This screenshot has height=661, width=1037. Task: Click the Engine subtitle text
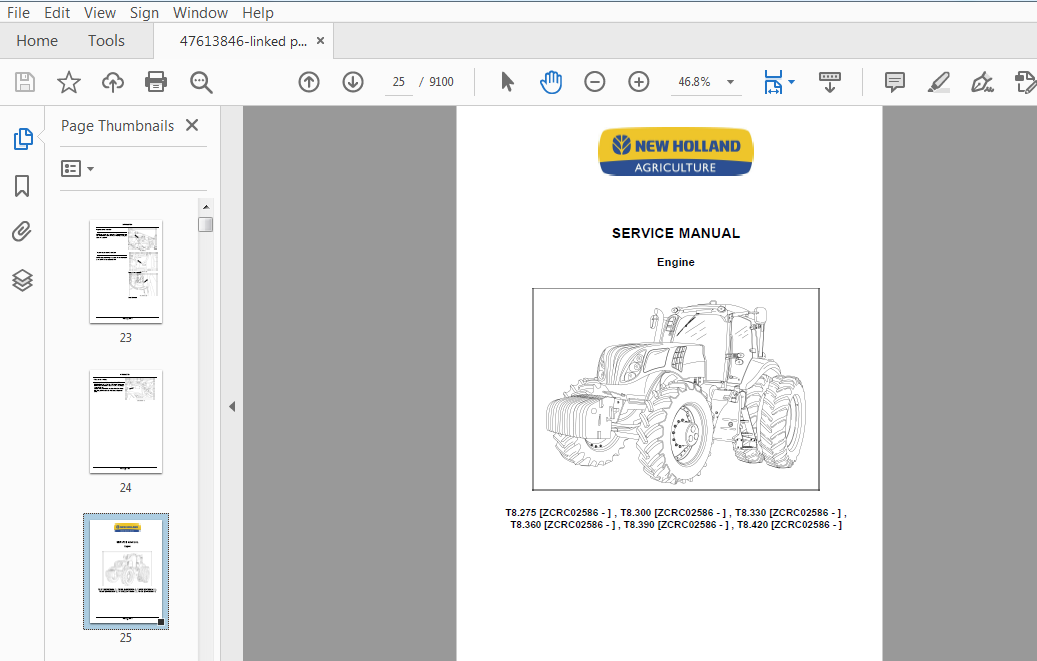pos(676,262)
